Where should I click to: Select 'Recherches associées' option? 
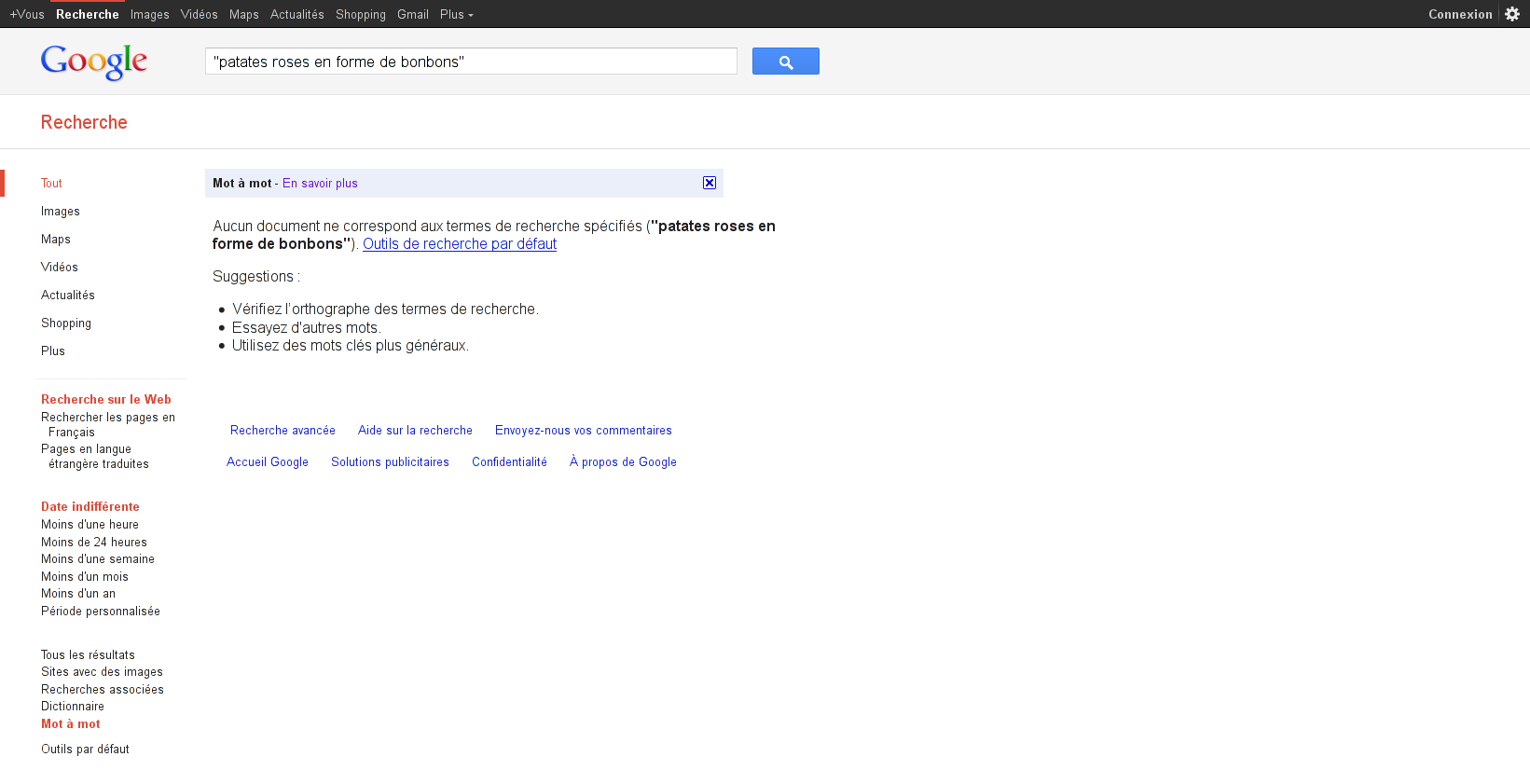(103, 690)
